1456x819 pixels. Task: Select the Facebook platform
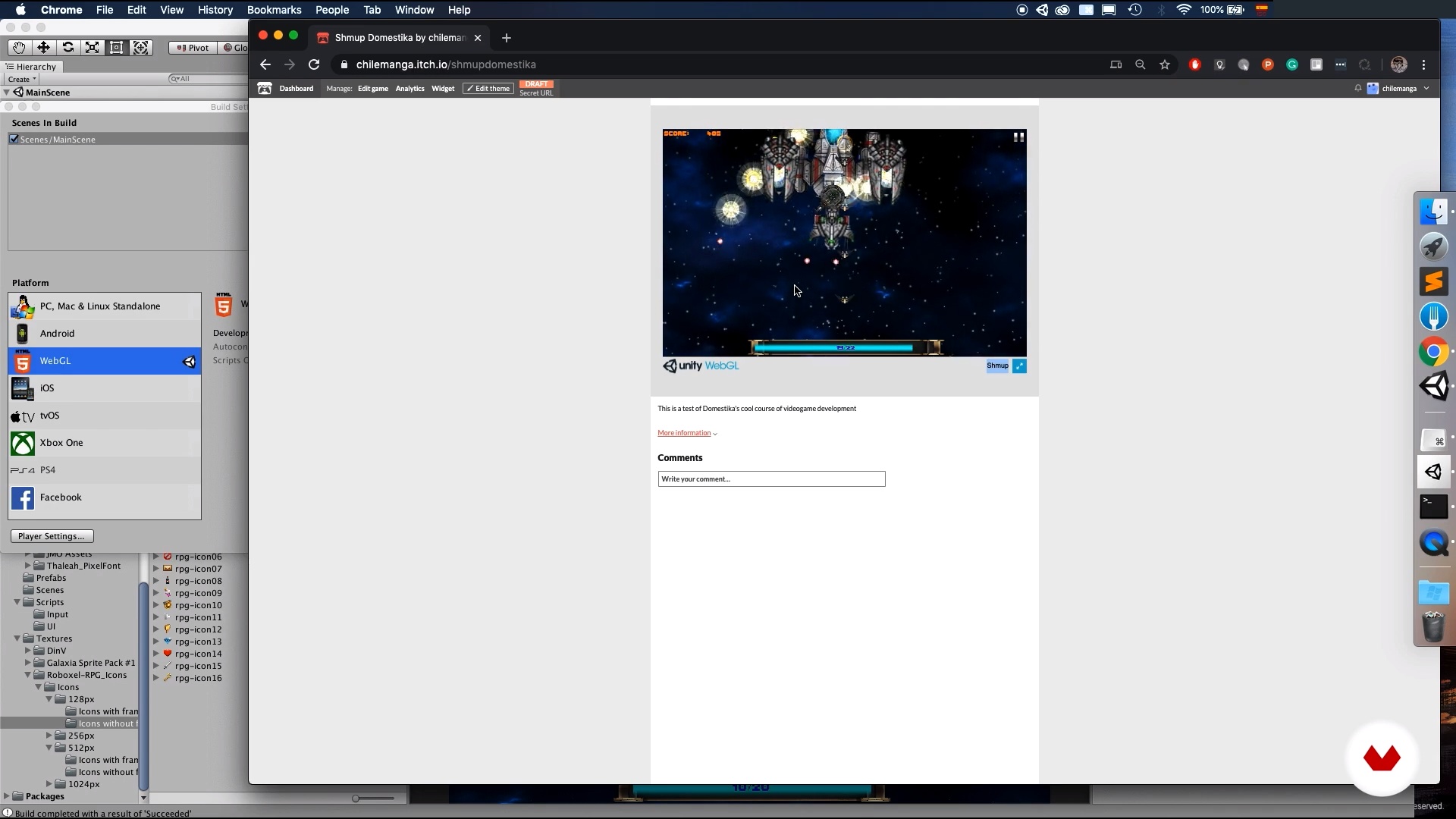(105, 497)
